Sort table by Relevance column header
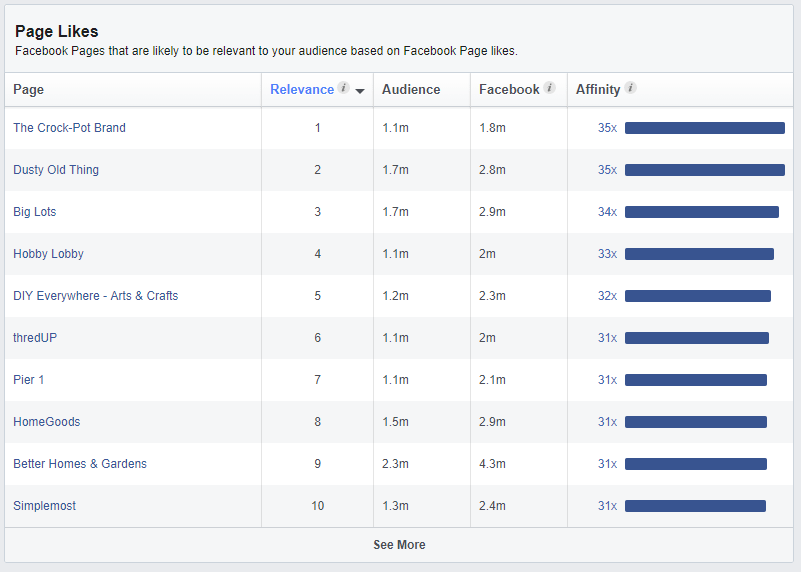801x572 pixels. (x=302, y=89)
